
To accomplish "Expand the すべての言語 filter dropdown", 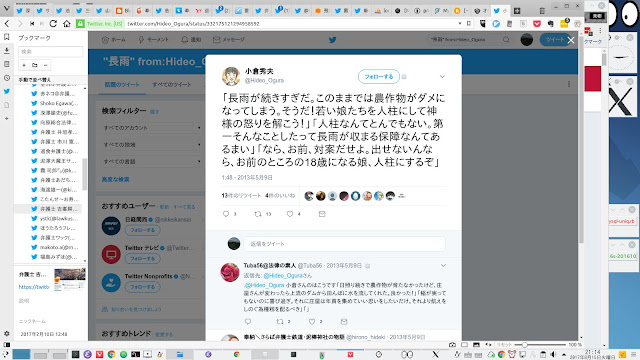I will pyautogui.click(x=151, y=161).
